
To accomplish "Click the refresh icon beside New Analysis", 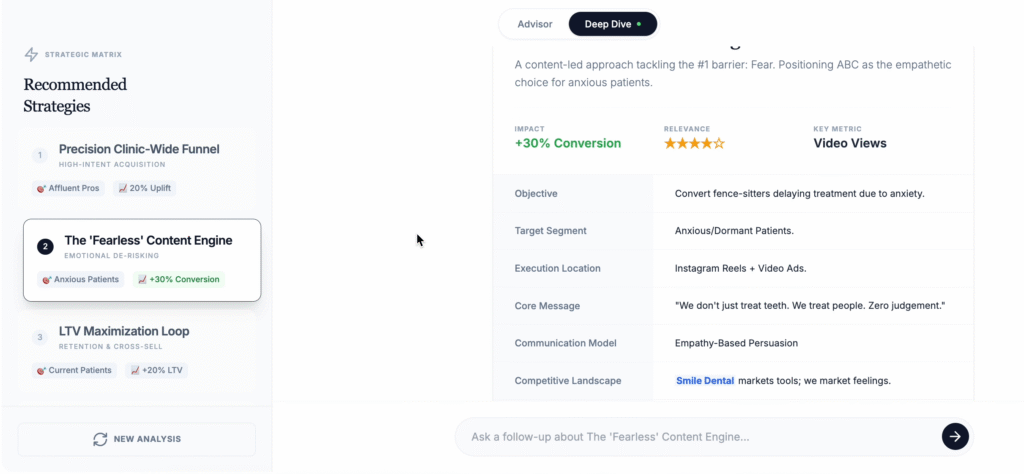I will pos(100,439).
